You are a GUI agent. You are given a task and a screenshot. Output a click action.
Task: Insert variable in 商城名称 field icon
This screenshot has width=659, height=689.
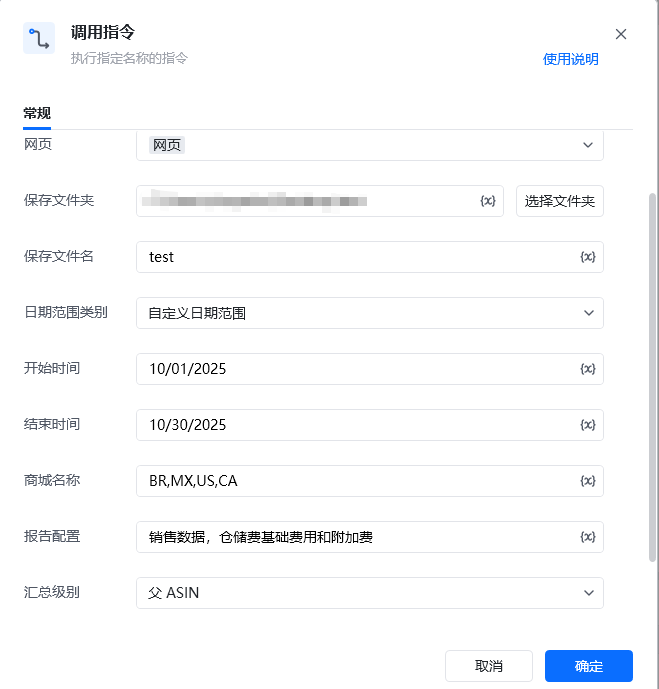(588, 481)
